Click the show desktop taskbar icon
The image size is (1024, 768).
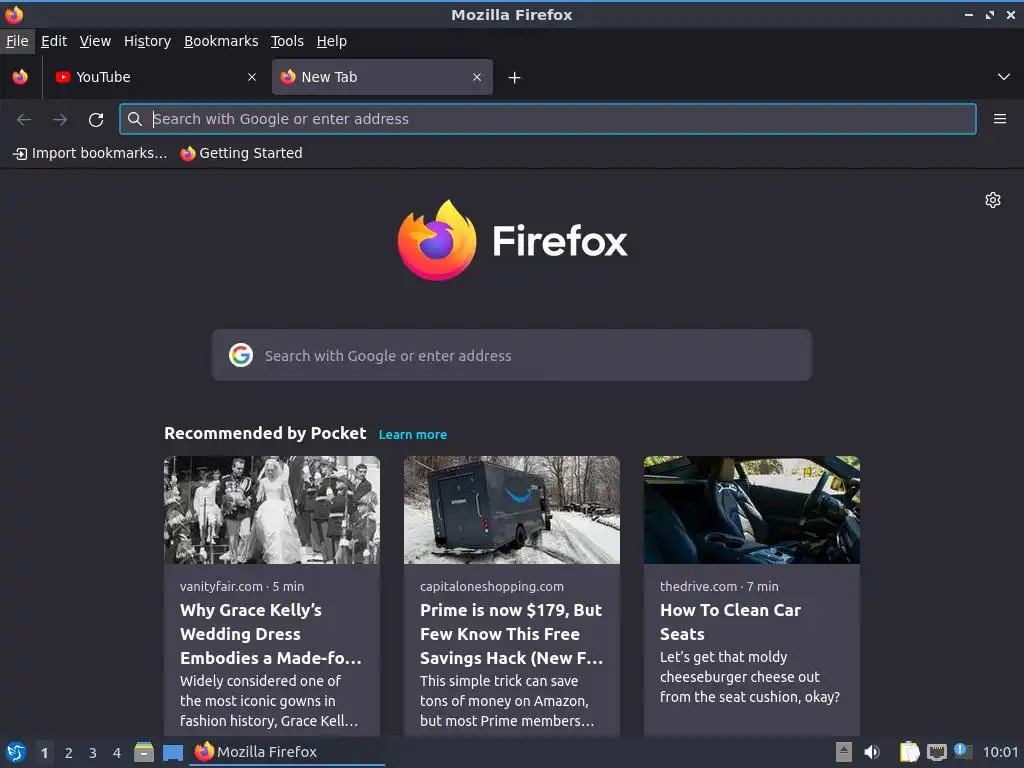point(172,753)
